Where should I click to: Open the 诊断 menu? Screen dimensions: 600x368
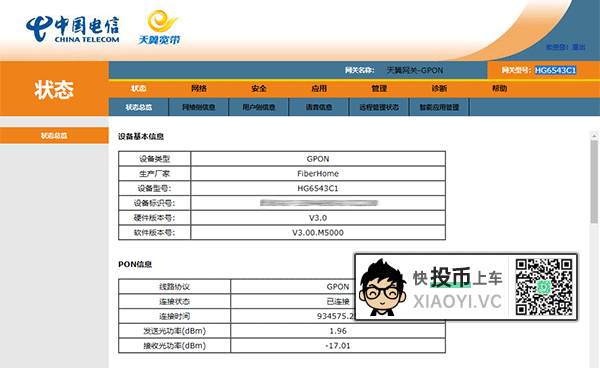(x=439, y=89)
